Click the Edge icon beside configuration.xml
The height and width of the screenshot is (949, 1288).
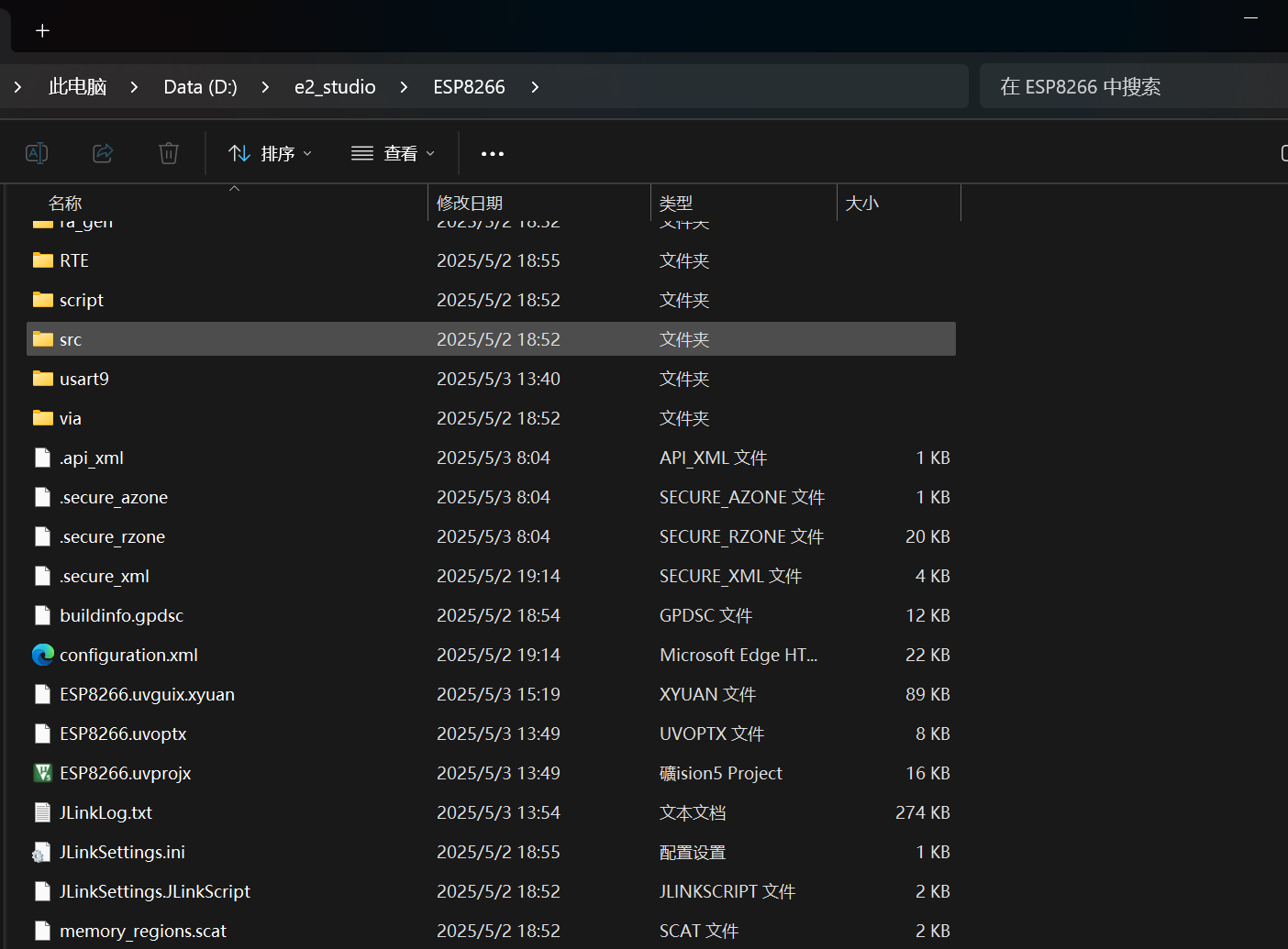click(x=42, y=655)
